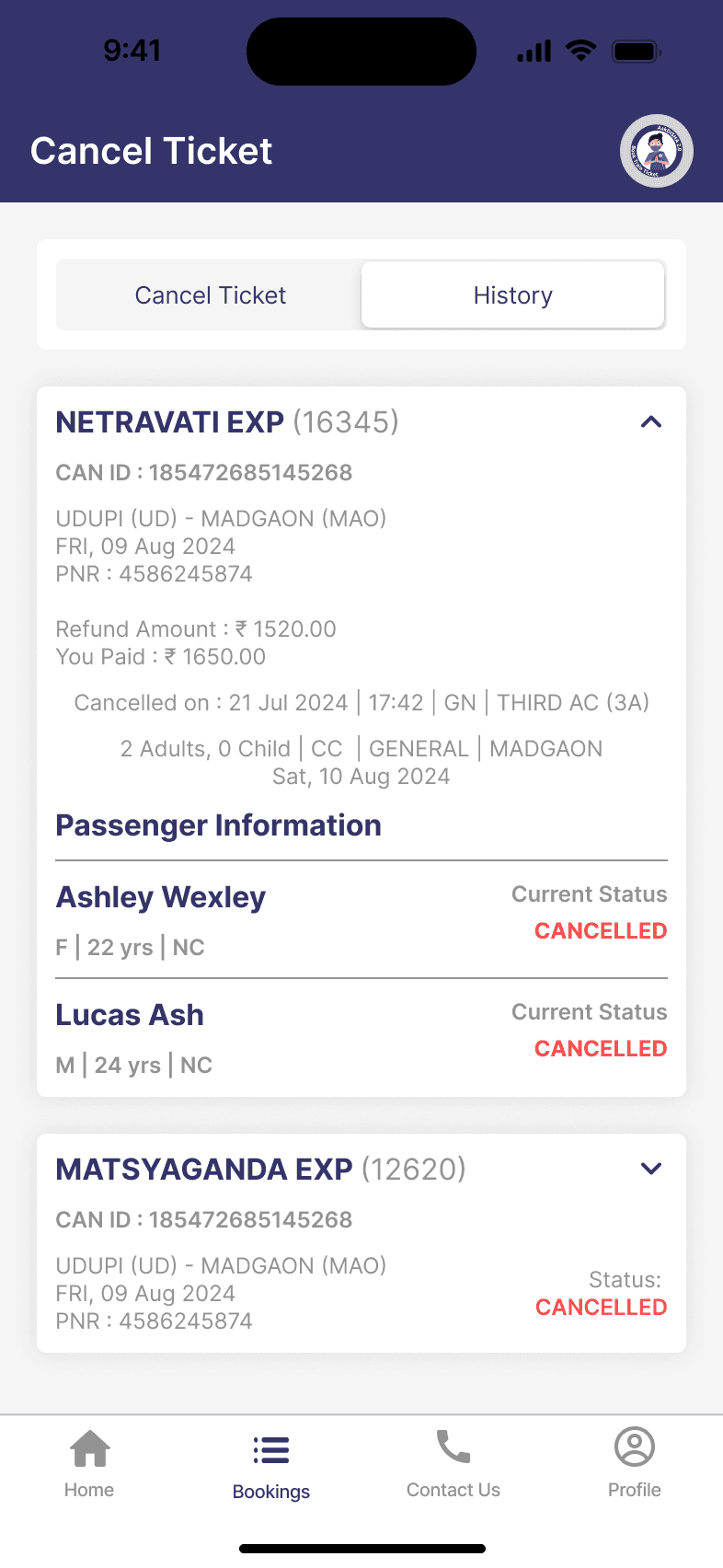Expand the Matsyaganda Exp booking card
The image size is (723, 1568).
tap(650, 1169)
